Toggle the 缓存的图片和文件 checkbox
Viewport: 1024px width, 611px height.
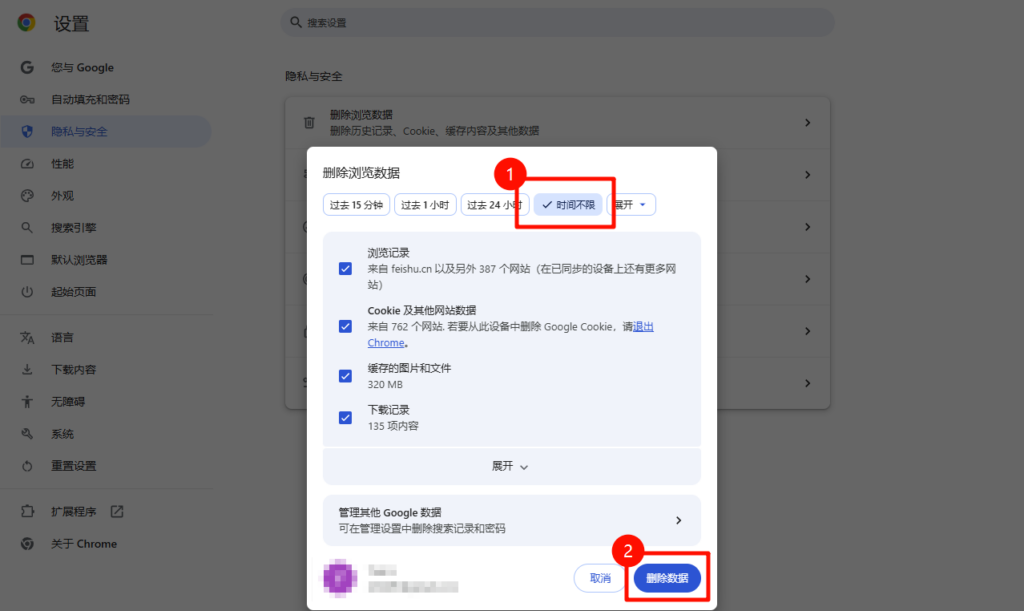pyautogui.click(x=345, y=376)
